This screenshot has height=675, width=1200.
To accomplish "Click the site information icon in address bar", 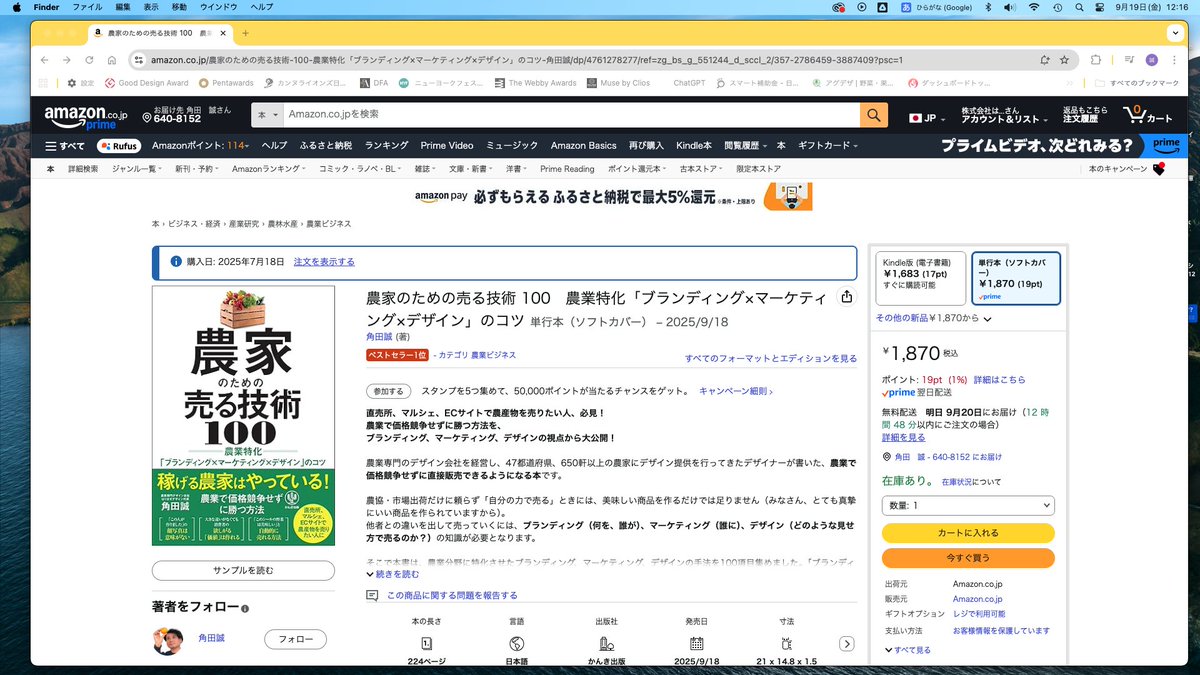I will coord(141,60).
